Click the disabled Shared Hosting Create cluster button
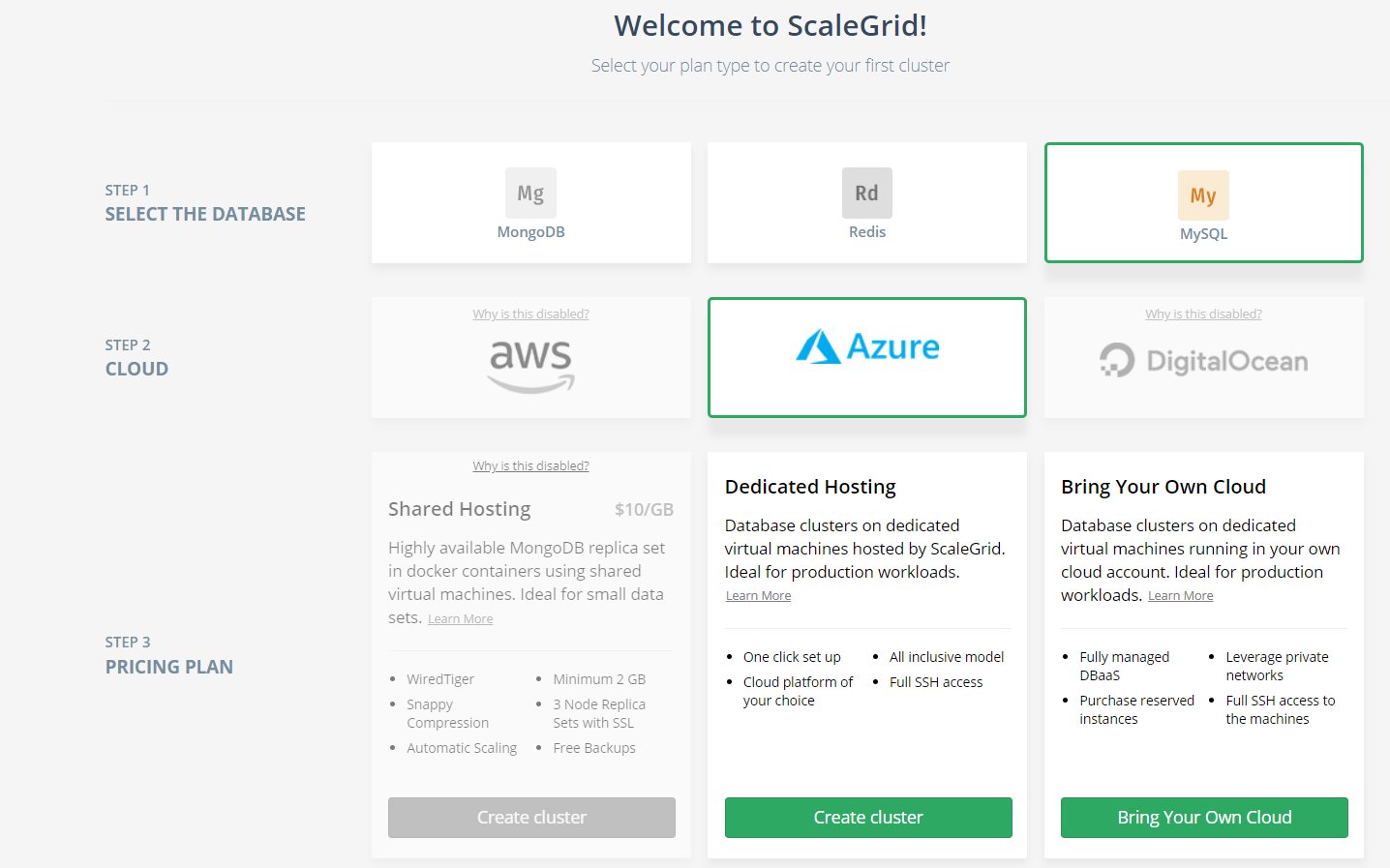This screenshot has width=1390, height=868. click(x=531, y=818)
